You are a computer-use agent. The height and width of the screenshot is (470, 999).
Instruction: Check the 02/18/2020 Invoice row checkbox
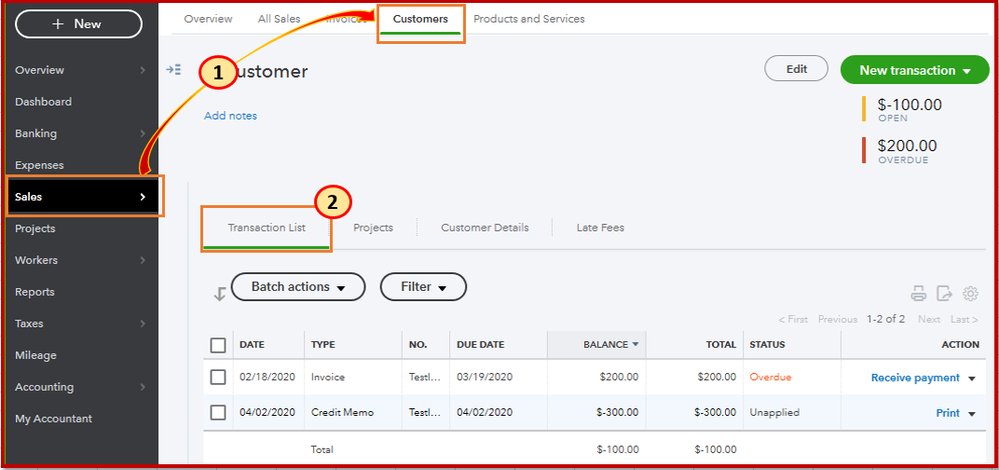[218, 377]
